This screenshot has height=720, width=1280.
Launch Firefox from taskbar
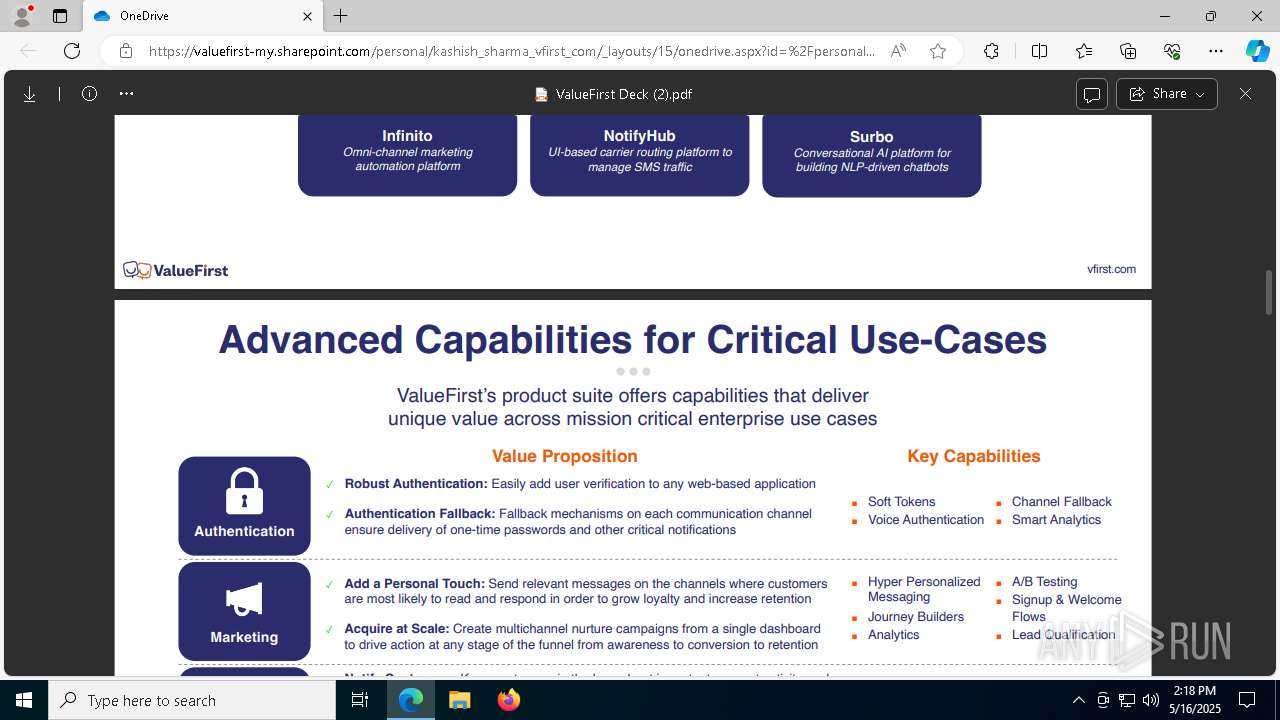point(509,700)
